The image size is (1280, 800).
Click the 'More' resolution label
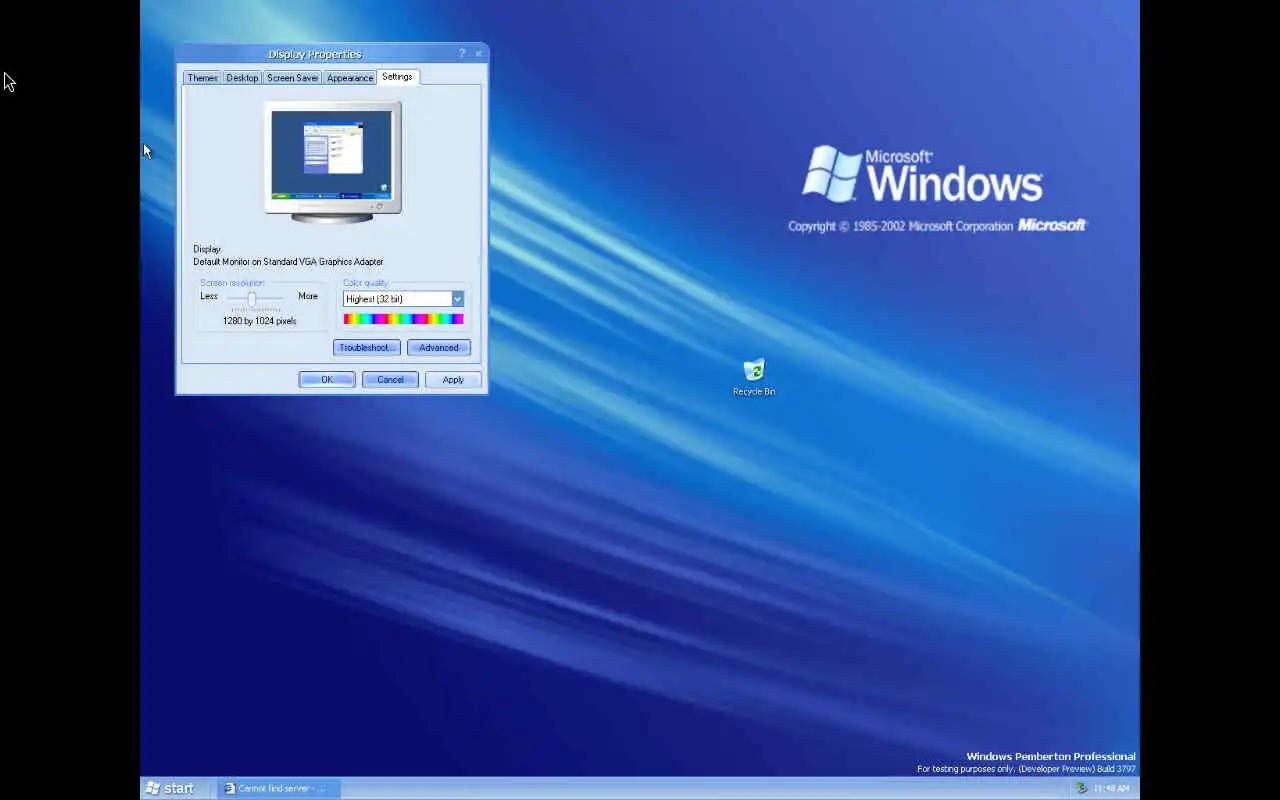308,296
